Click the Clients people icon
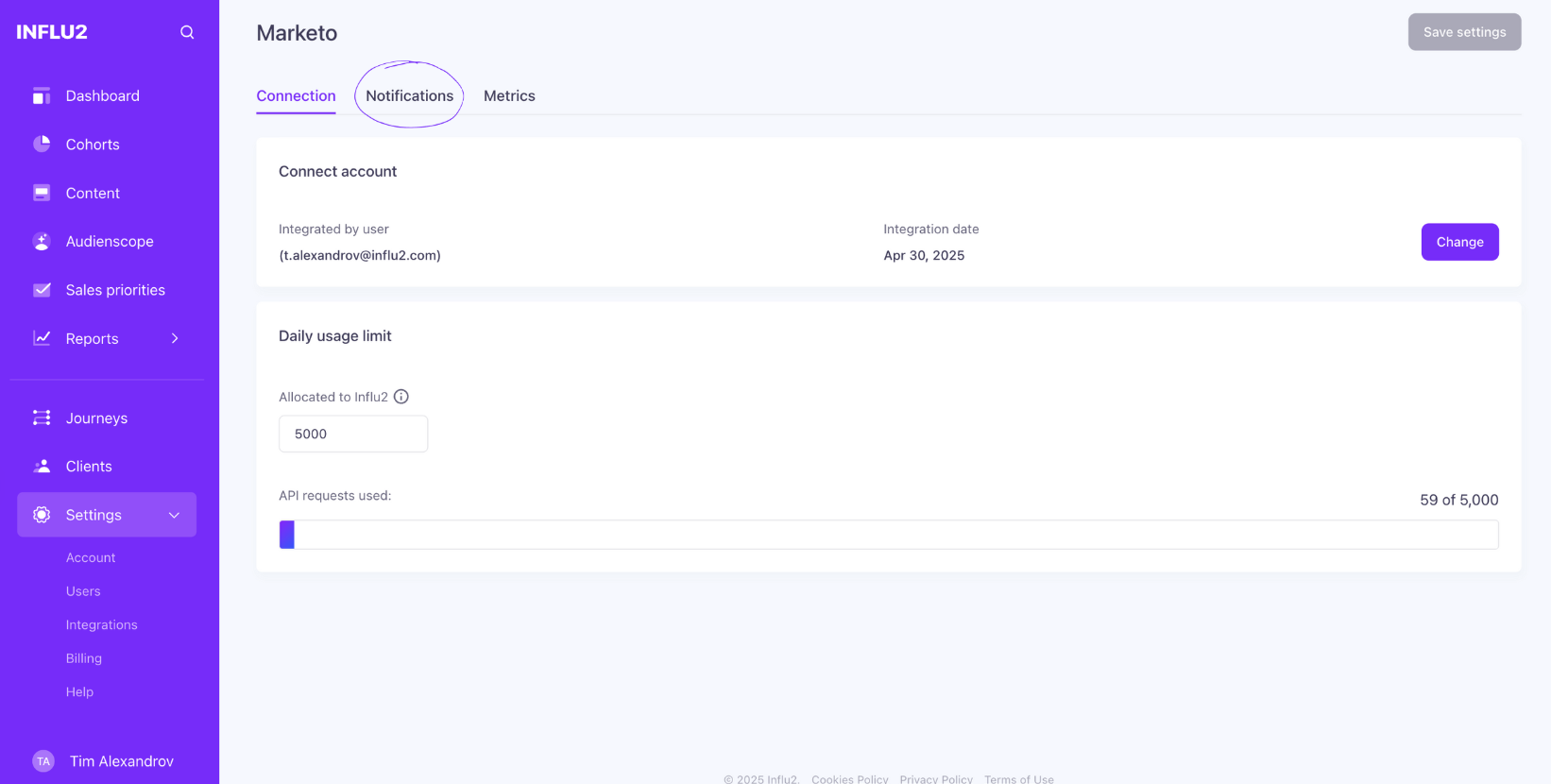The height and width of the screenshot is (784, 1551). click(42, 466)
